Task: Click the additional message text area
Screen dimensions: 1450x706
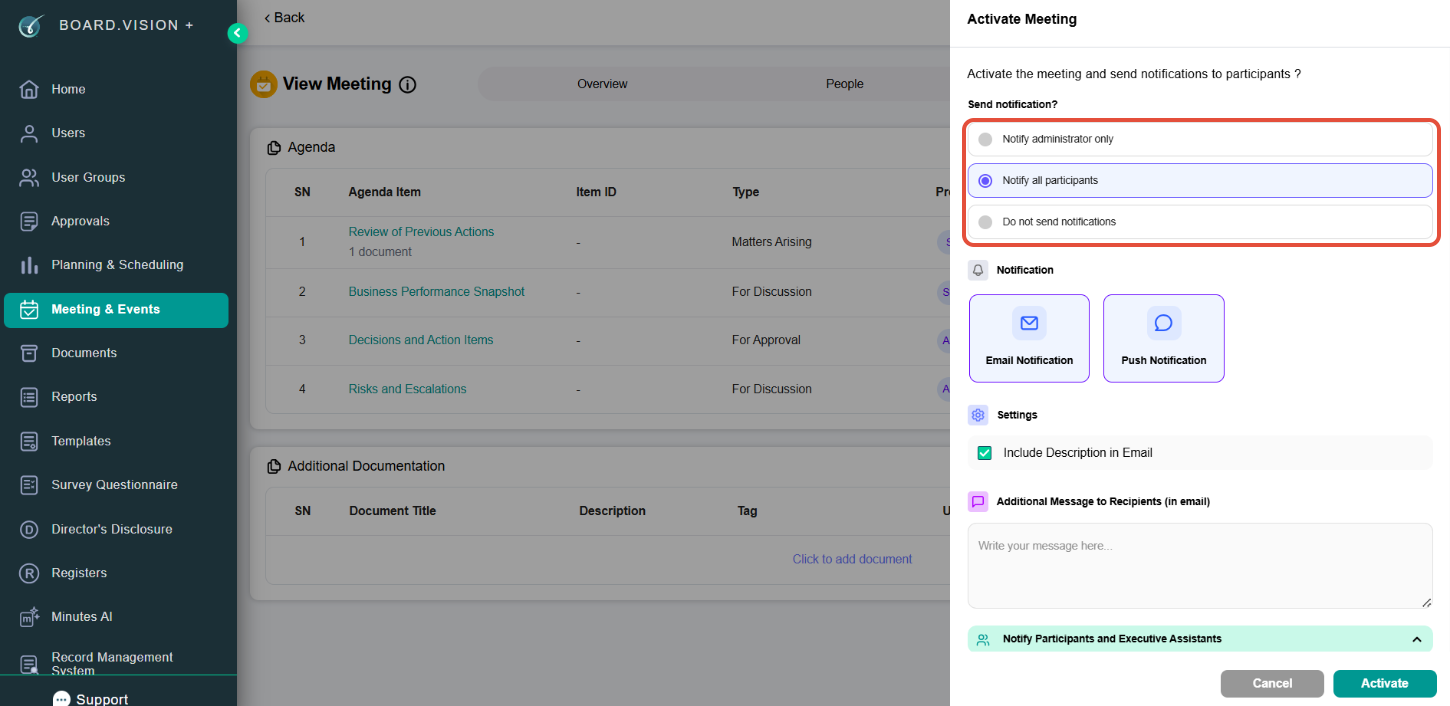Action: pos(1200,566)
